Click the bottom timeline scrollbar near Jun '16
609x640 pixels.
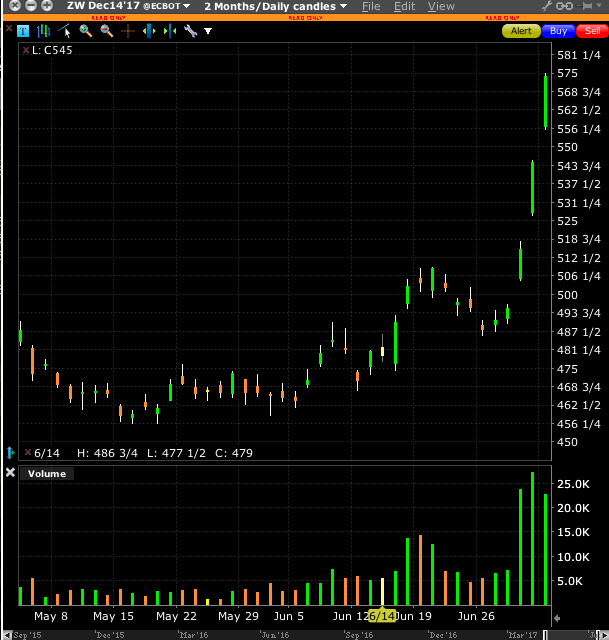point(273,634)
